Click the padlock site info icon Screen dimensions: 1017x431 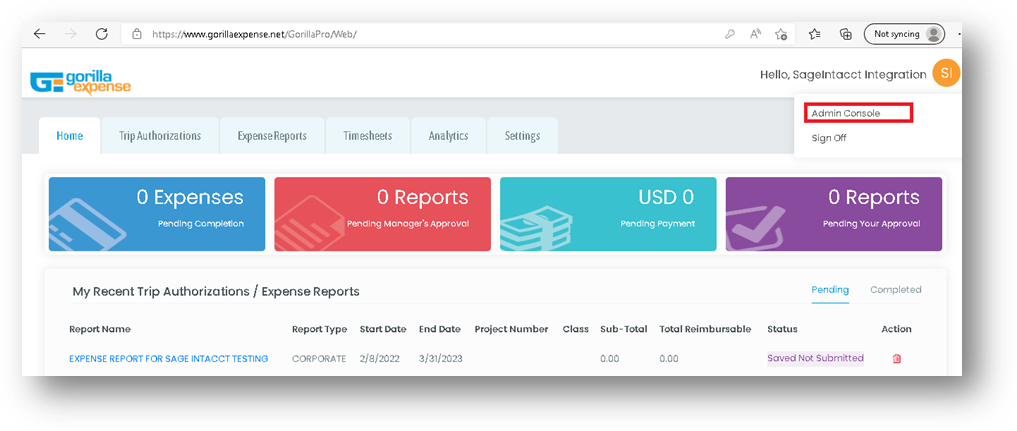[136, 34]
